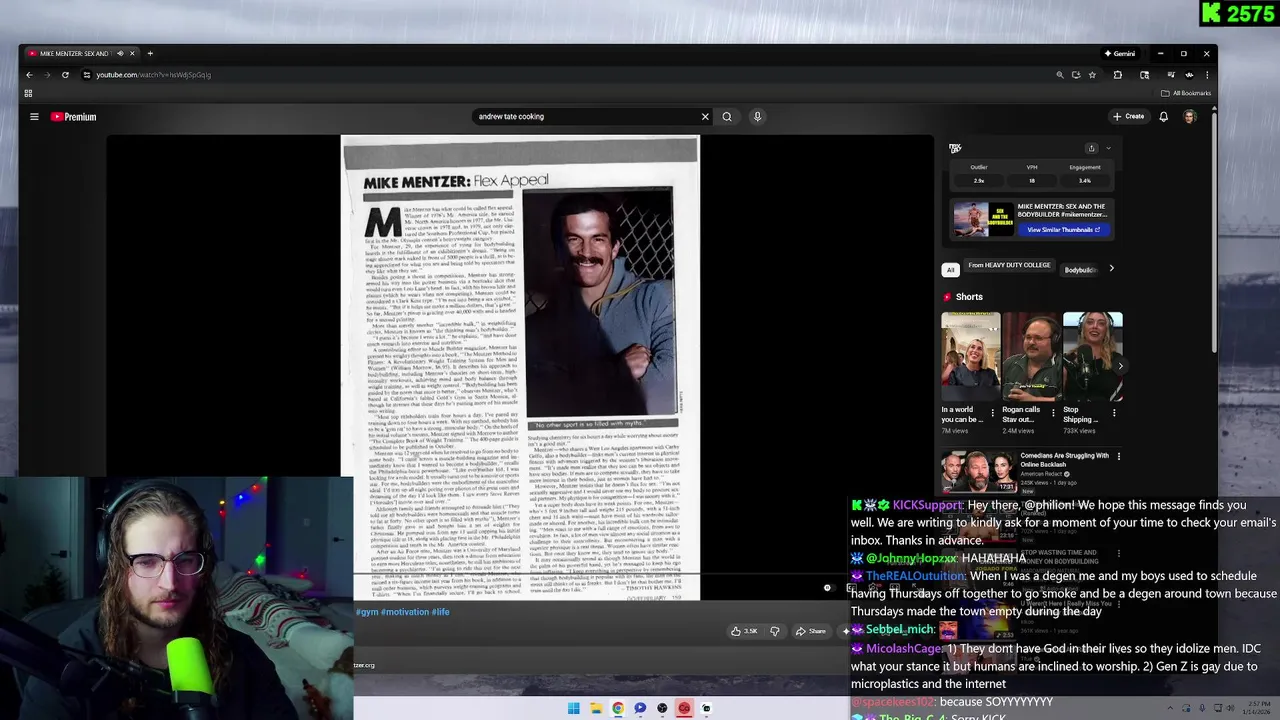Select the All filter chip
1280x720 pixels.
tap(951, 269)
